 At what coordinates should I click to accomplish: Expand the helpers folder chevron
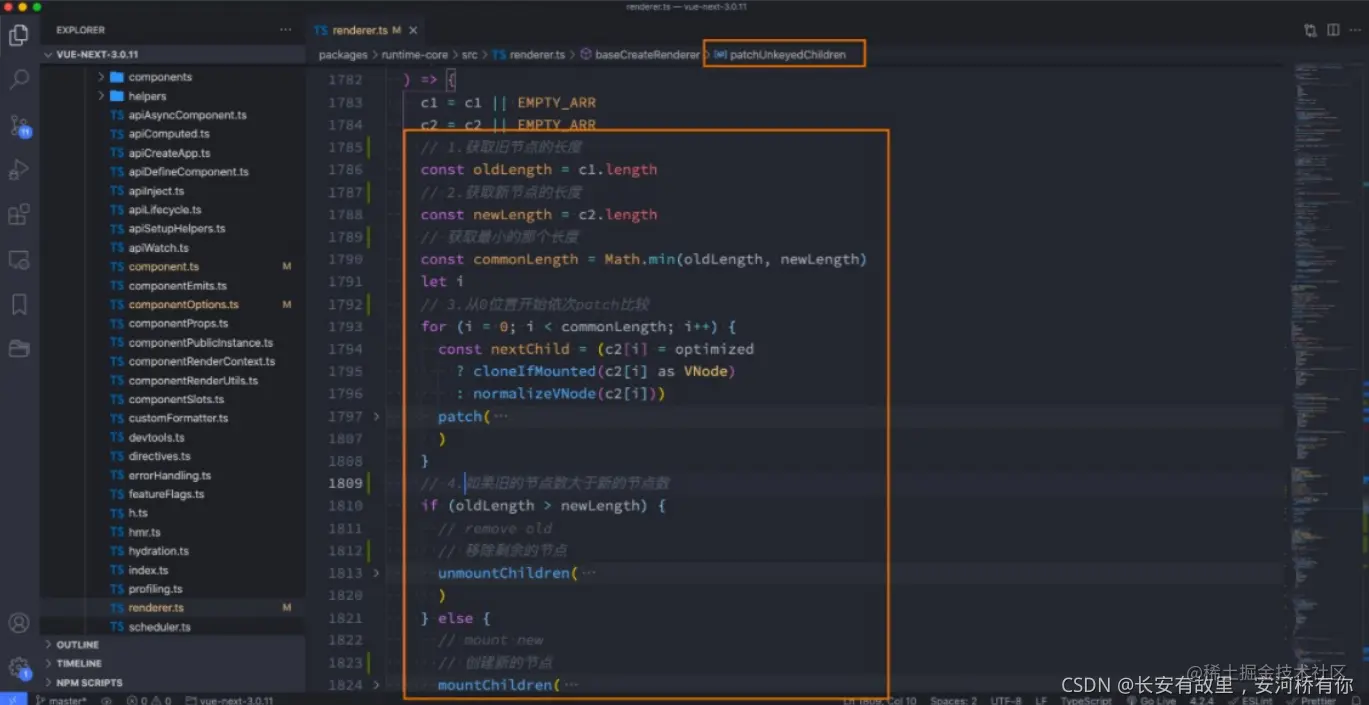point(101,96)
